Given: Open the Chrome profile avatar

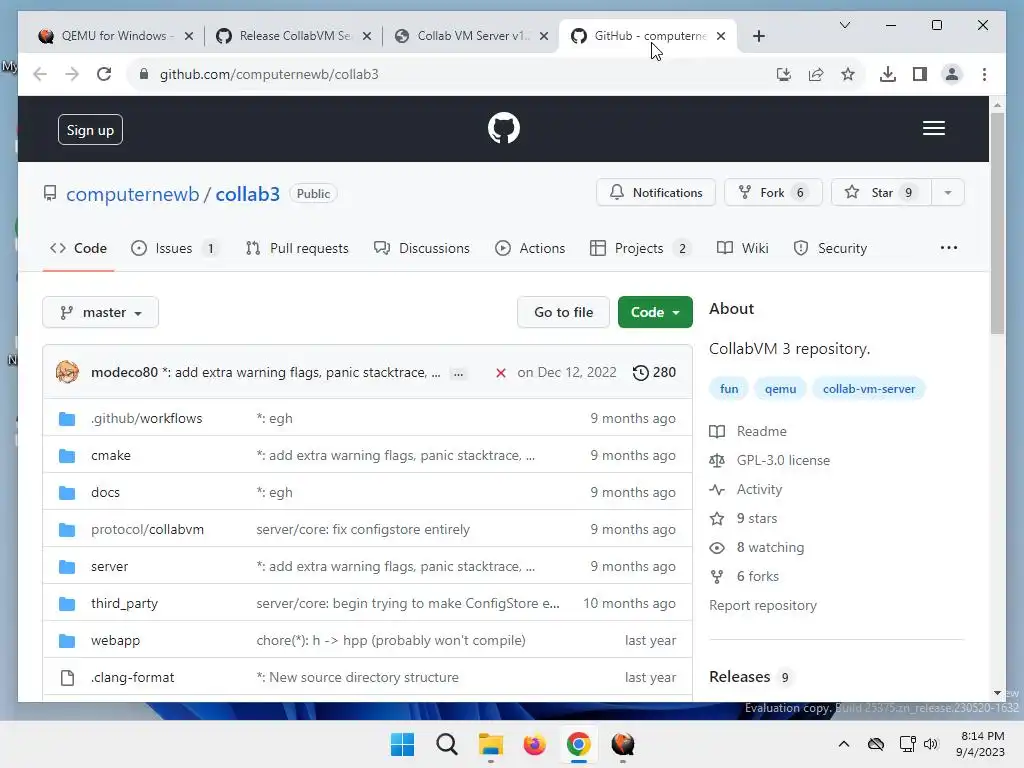Looking at the screenshot, I should click(952, 74).
